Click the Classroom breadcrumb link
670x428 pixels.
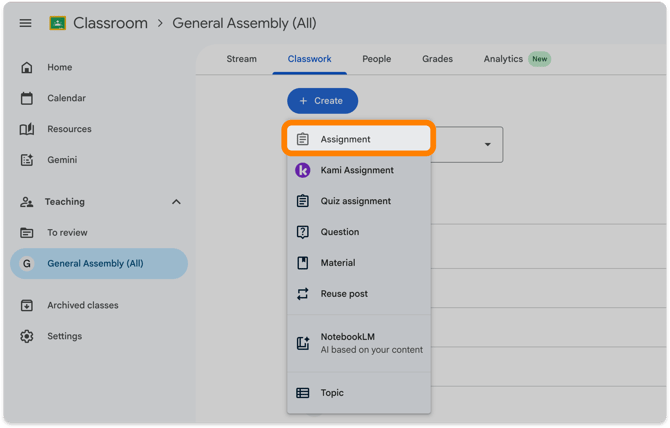tap(110, 23)
